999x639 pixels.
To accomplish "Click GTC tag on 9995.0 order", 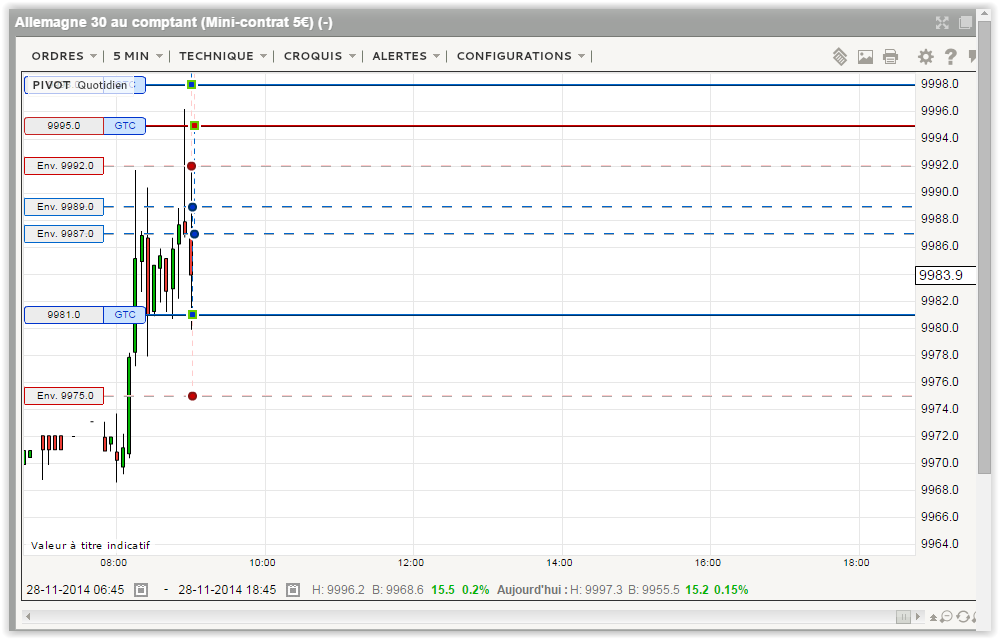I will (x=125, y=126).
